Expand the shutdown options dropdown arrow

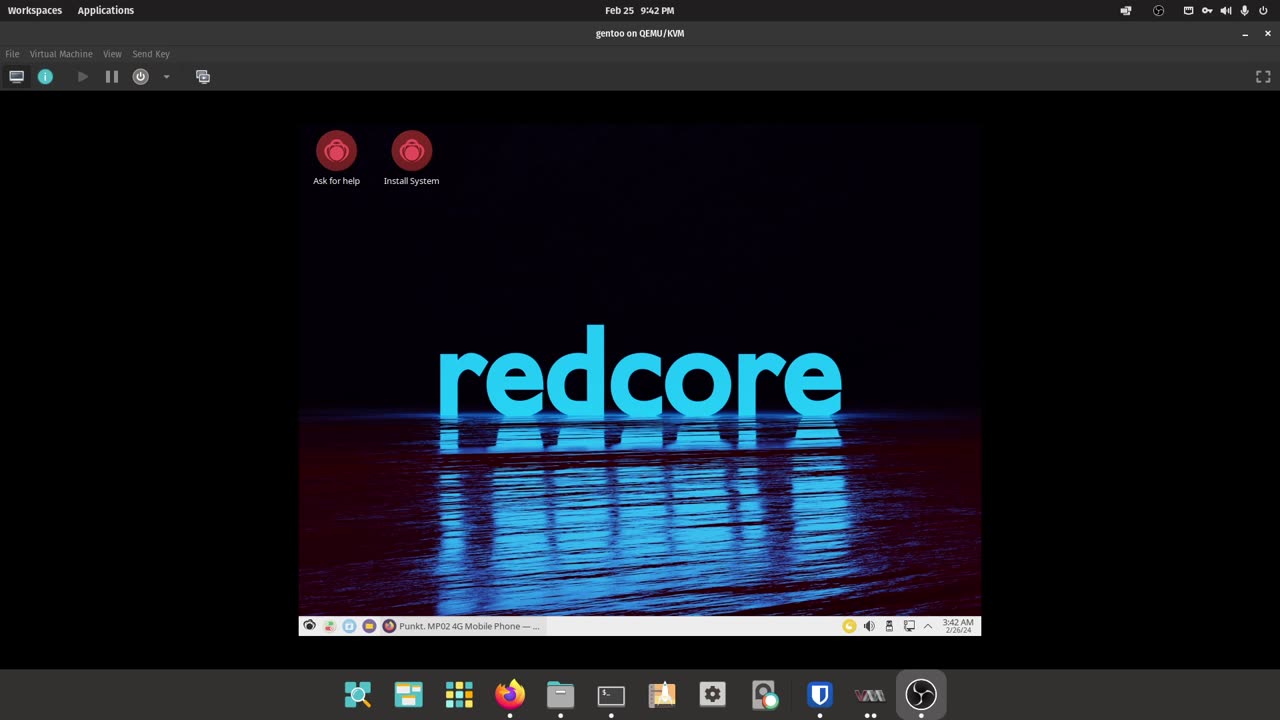coord(166,77)
